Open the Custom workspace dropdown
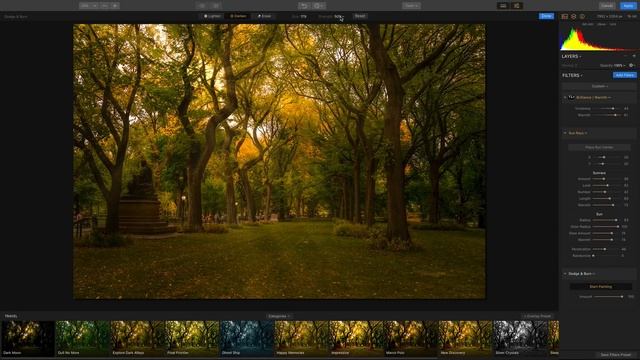This screenshot has width=640, height=360. coord(599,86)
